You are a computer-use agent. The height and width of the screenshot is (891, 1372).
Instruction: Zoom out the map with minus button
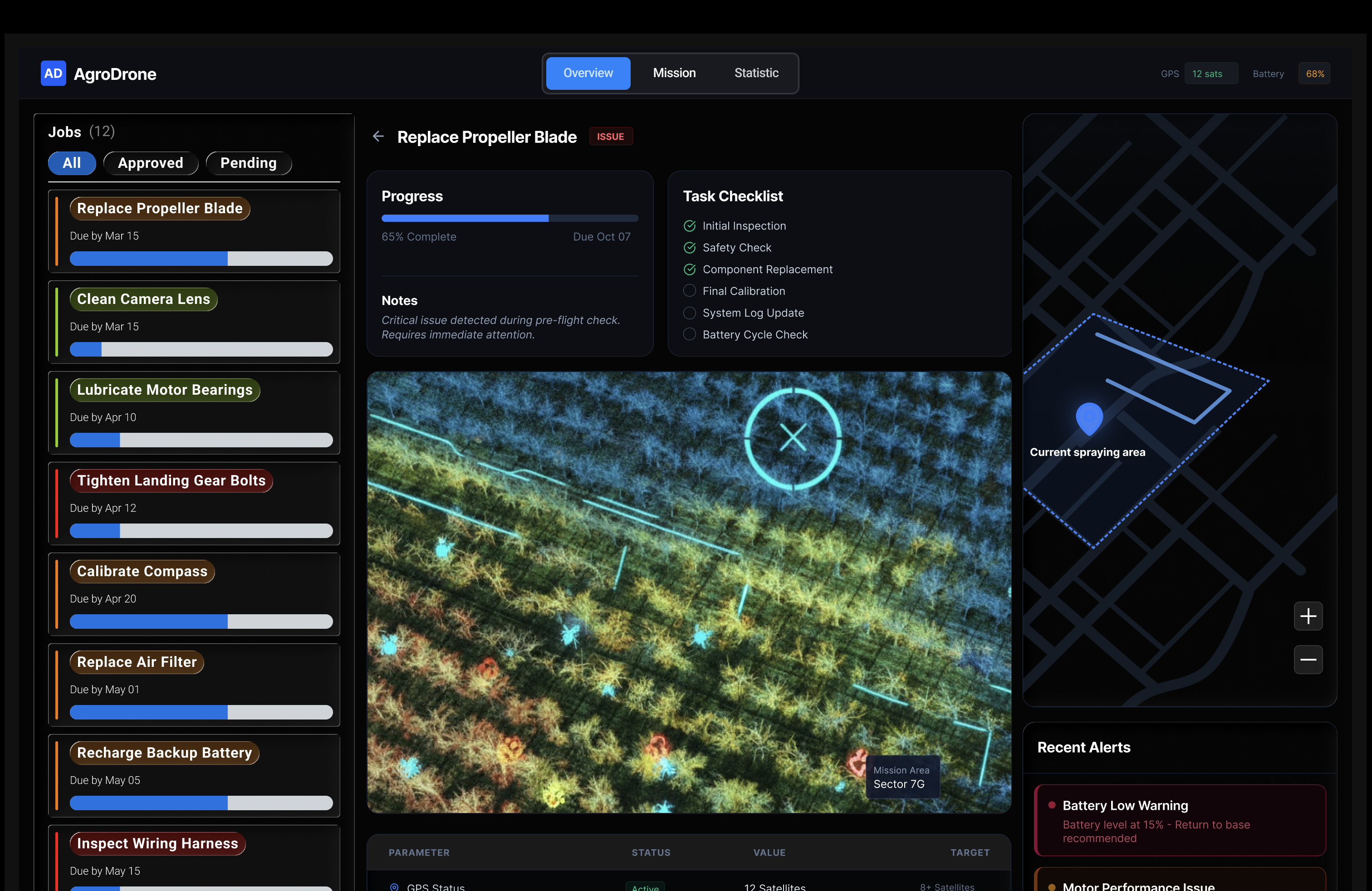[x=1308, y=659]
